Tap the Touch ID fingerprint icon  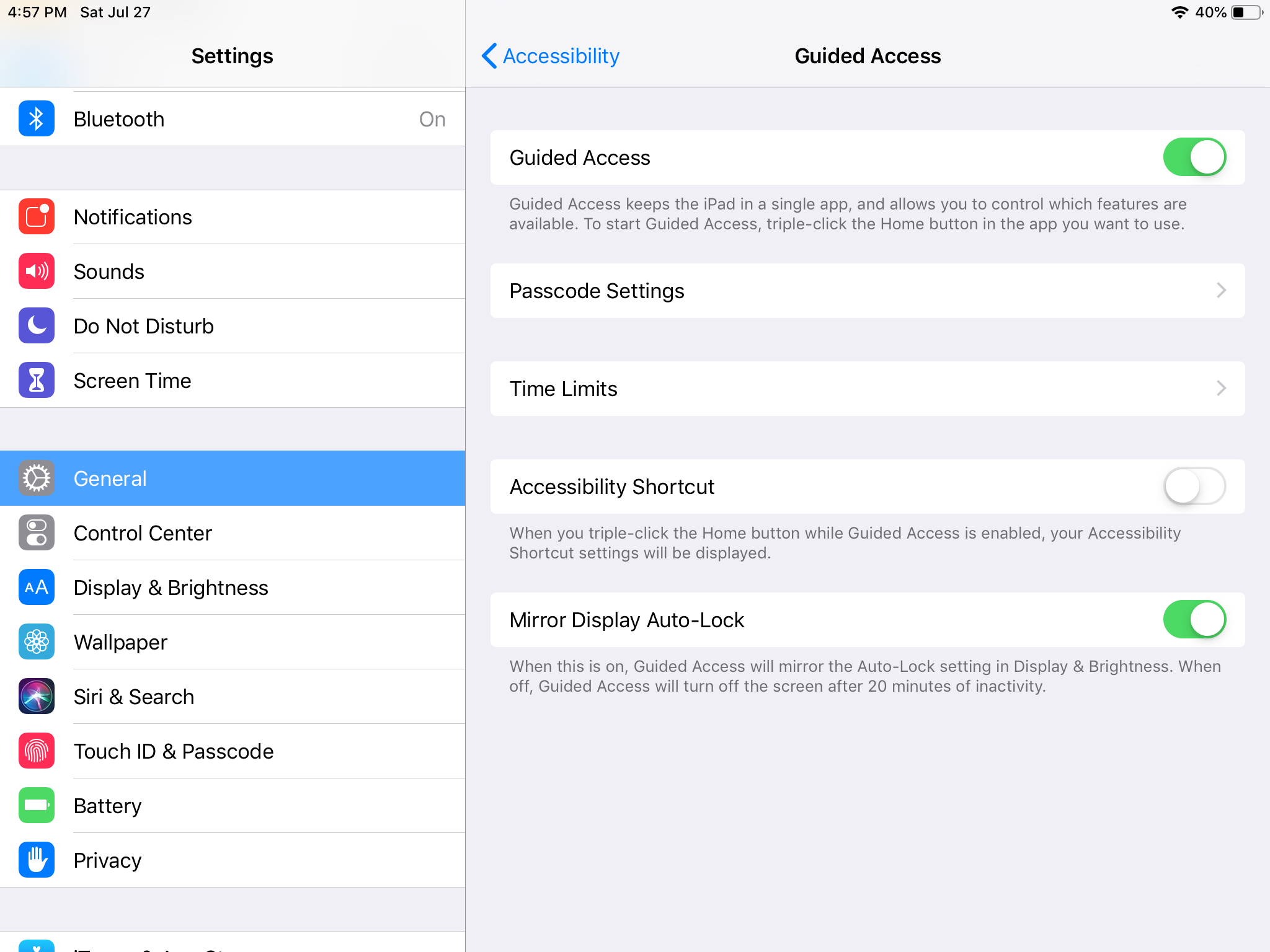(37, 751)
